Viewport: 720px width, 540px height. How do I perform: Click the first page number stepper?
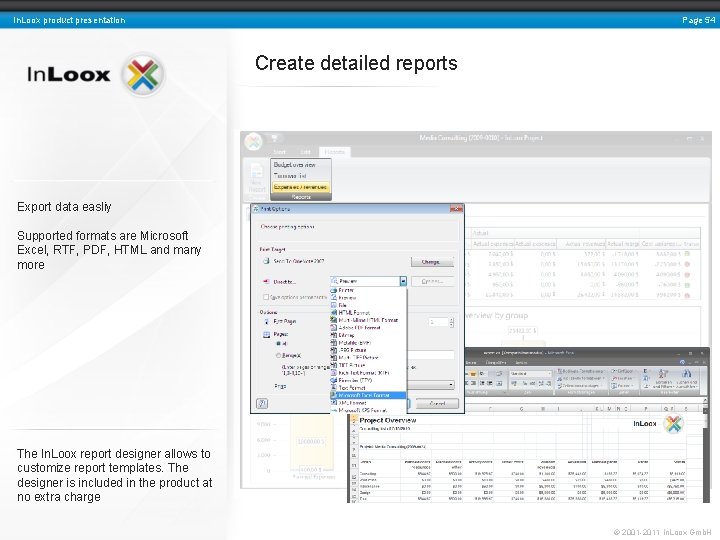pos(451,322)
